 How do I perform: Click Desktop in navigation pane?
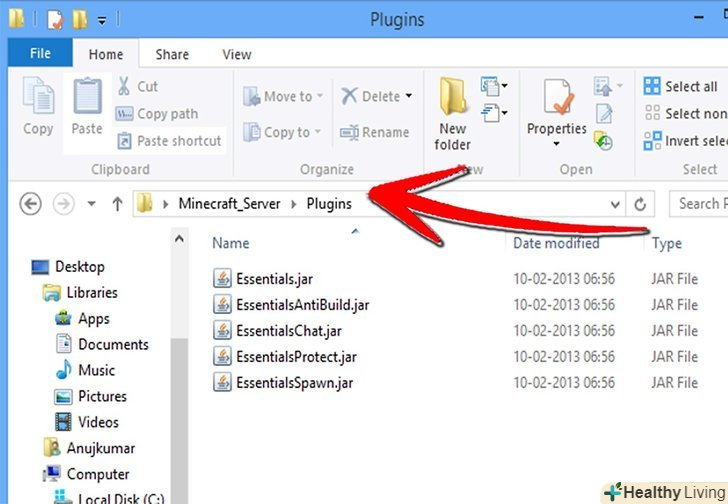(68, 267)
